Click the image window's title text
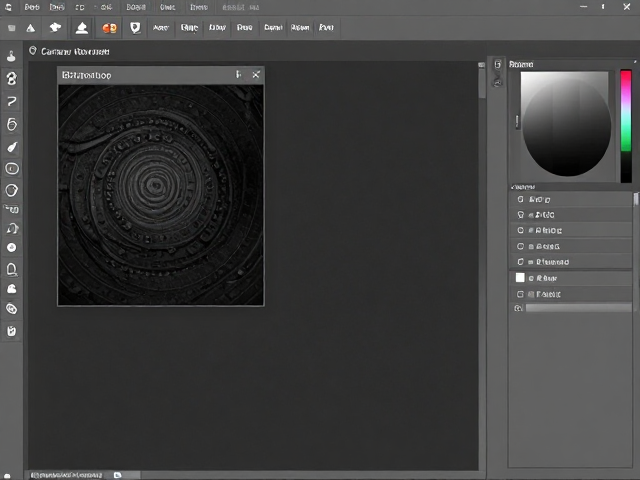 coord(87,75)
